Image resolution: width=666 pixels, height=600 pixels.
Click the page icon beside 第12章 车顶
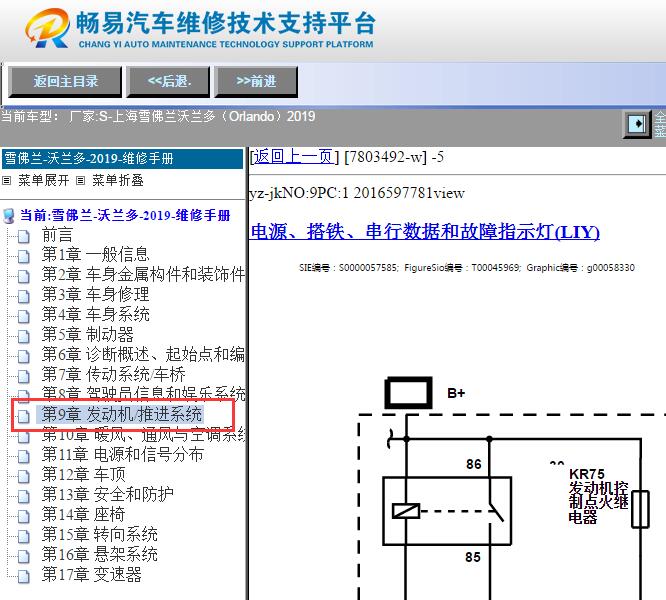point(24,476)
